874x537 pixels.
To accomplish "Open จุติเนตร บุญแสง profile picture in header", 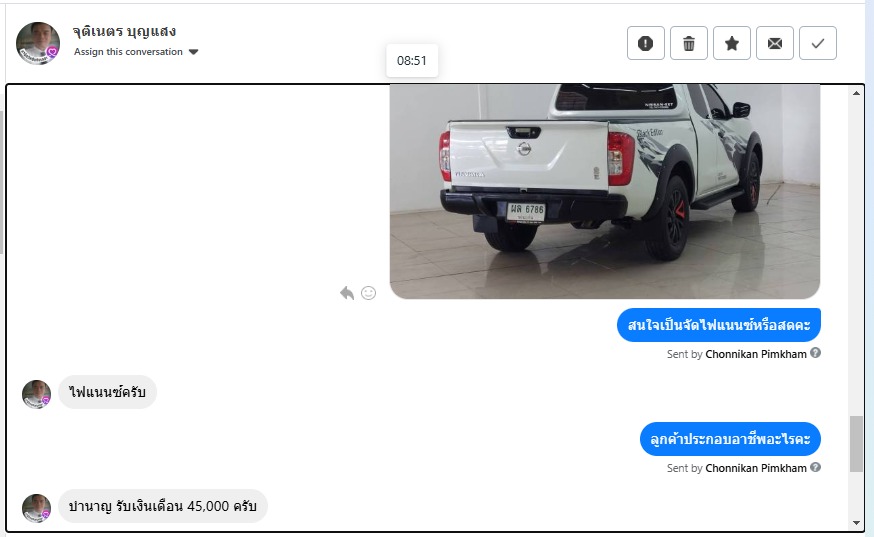I will pos(38,43).
